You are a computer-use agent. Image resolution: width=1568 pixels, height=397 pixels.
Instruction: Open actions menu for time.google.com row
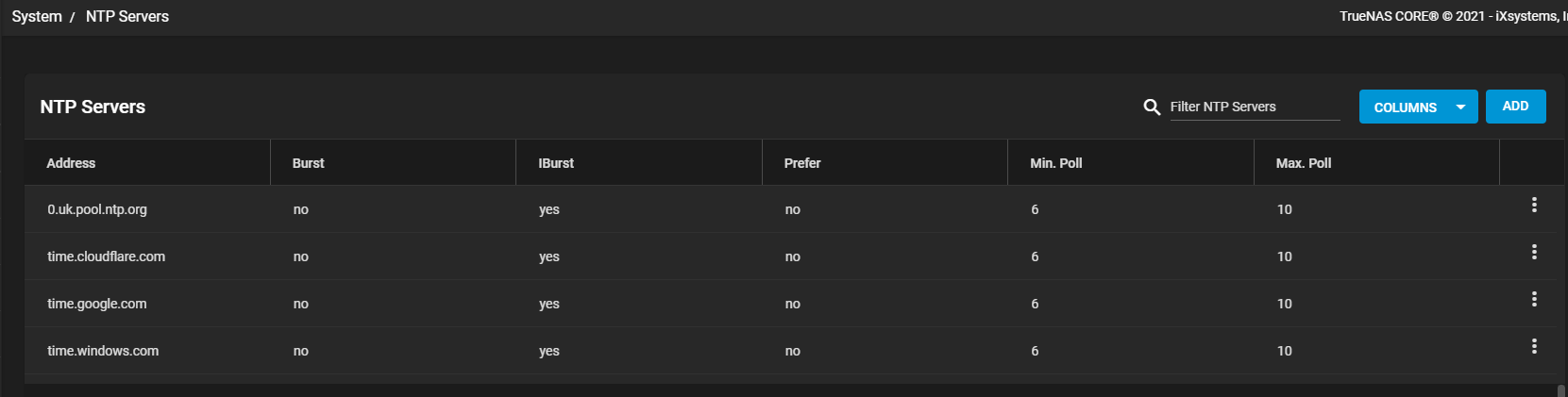tap(1534, 299)
